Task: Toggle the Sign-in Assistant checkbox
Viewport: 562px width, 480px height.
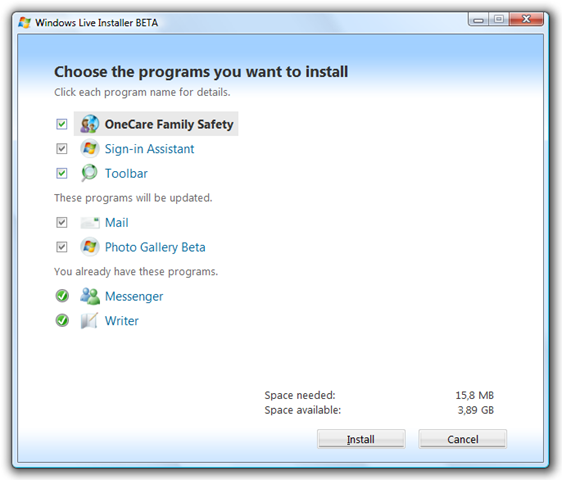Action: 62,148
